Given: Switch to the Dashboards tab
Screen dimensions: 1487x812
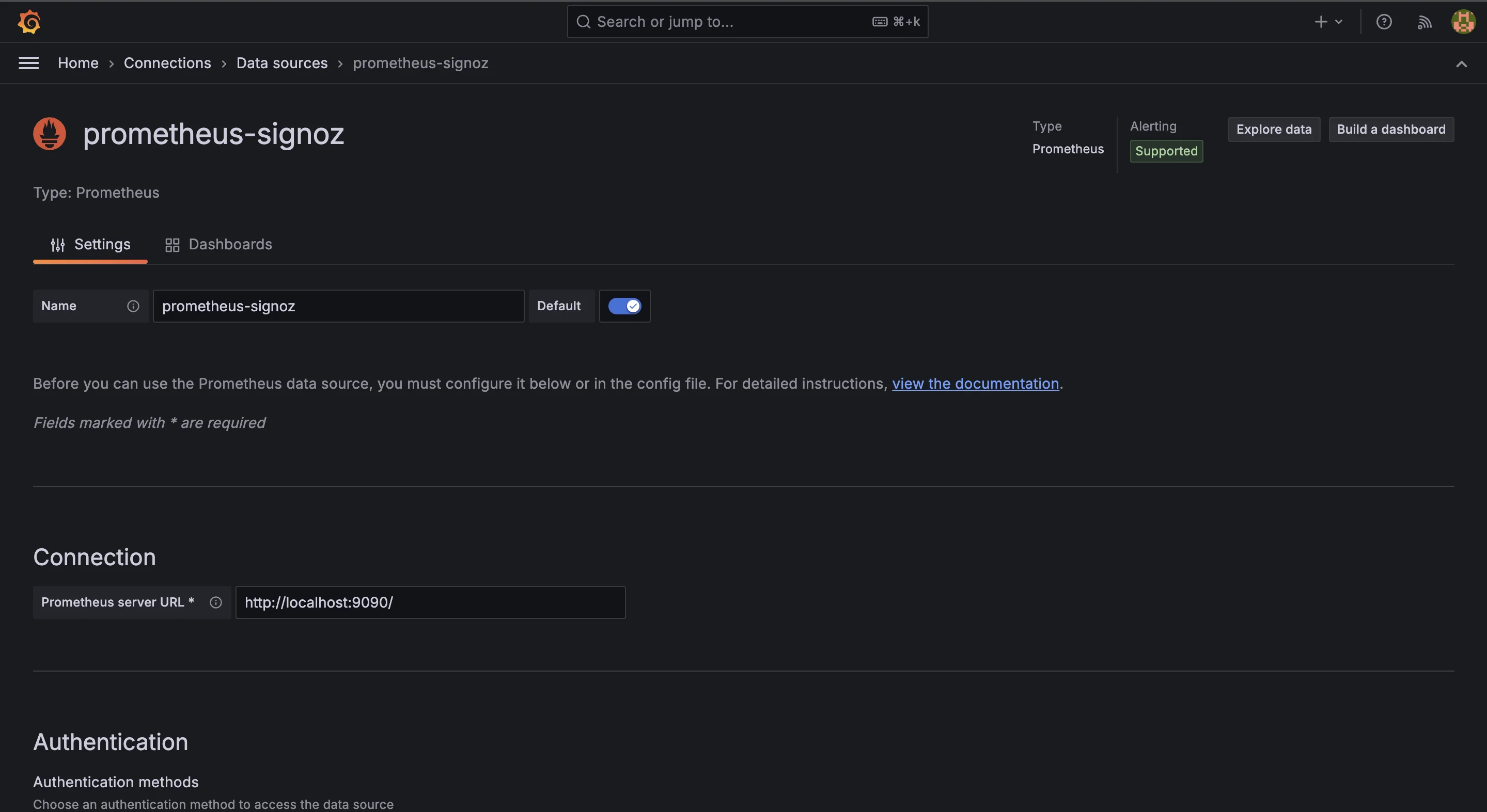Looking at the screenshot, I should coord(218,245).
